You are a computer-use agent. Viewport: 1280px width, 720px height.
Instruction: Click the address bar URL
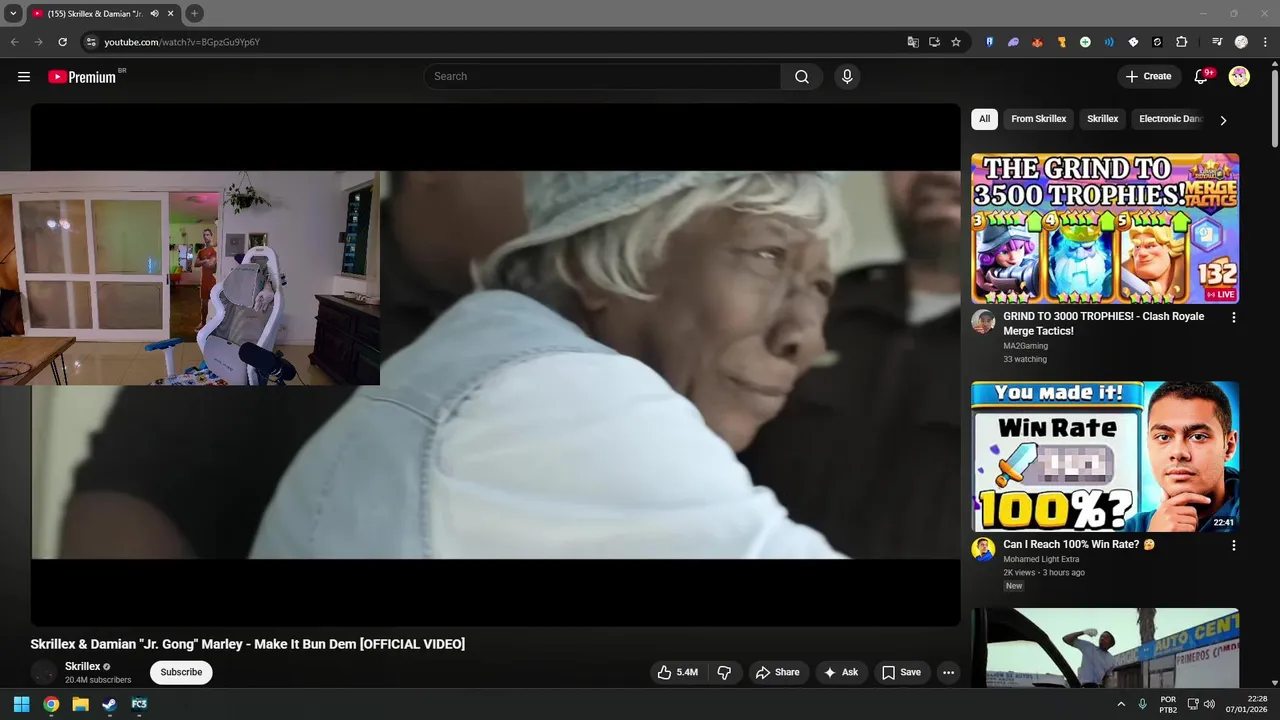(x=182, y=42)
